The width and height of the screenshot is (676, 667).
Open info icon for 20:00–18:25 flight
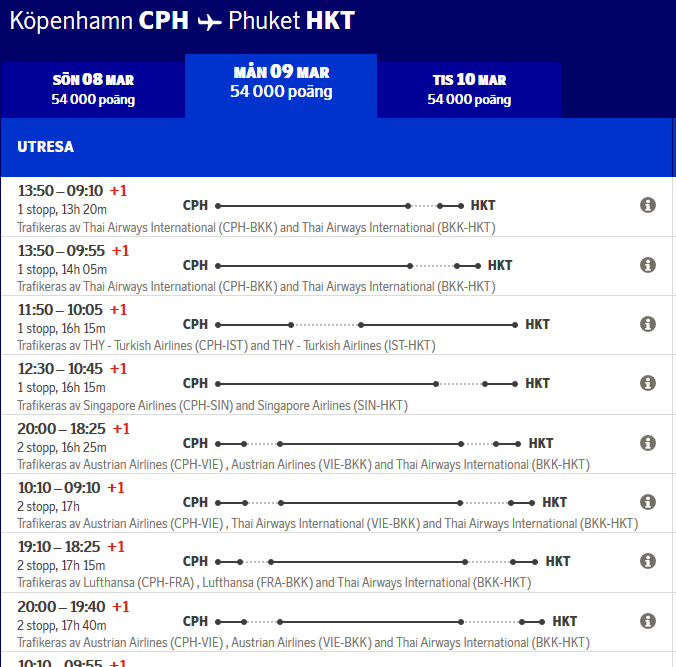tap(647, 443)
